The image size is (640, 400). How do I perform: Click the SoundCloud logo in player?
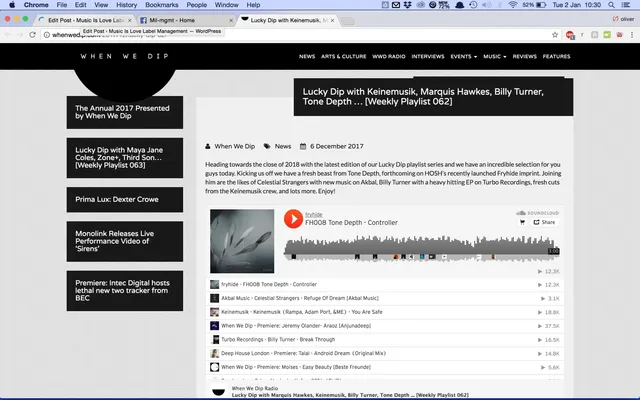point(537,213)
